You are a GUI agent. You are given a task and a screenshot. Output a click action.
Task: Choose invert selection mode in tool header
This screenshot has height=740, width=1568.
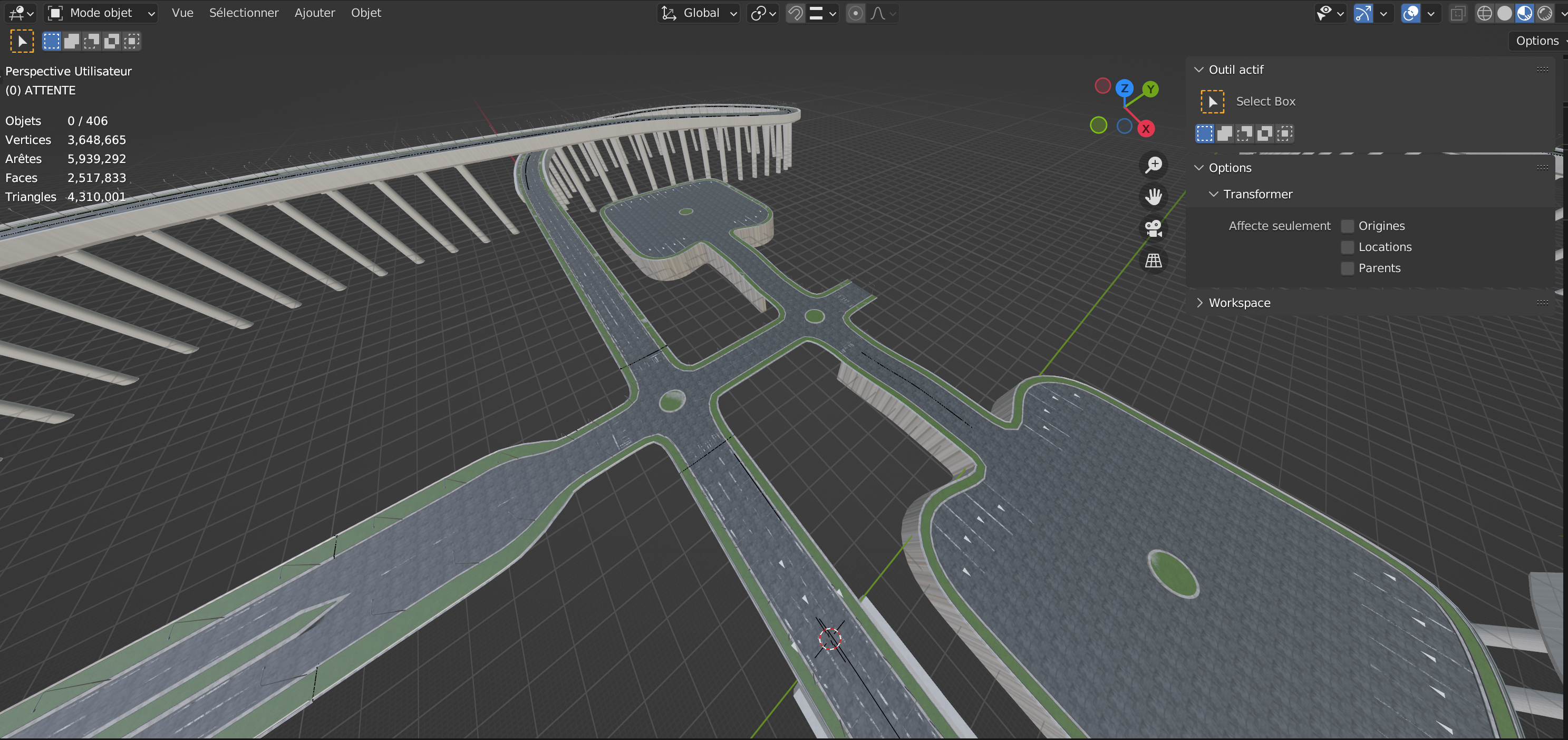click(x=112, y=41)
